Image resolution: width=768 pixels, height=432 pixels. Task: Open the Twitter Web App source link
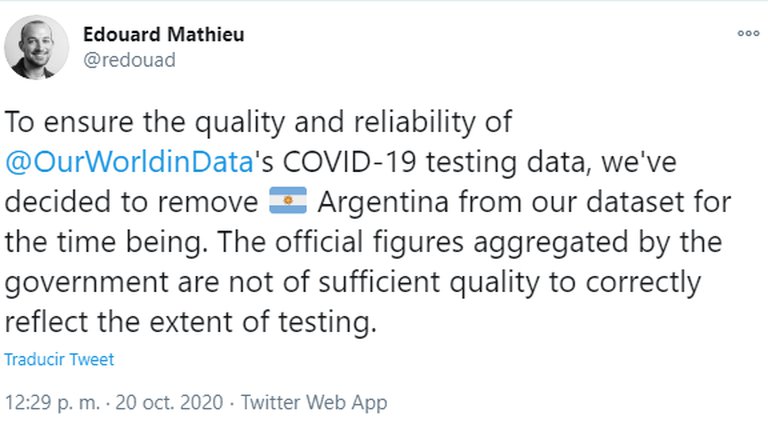tap(314, 404)
